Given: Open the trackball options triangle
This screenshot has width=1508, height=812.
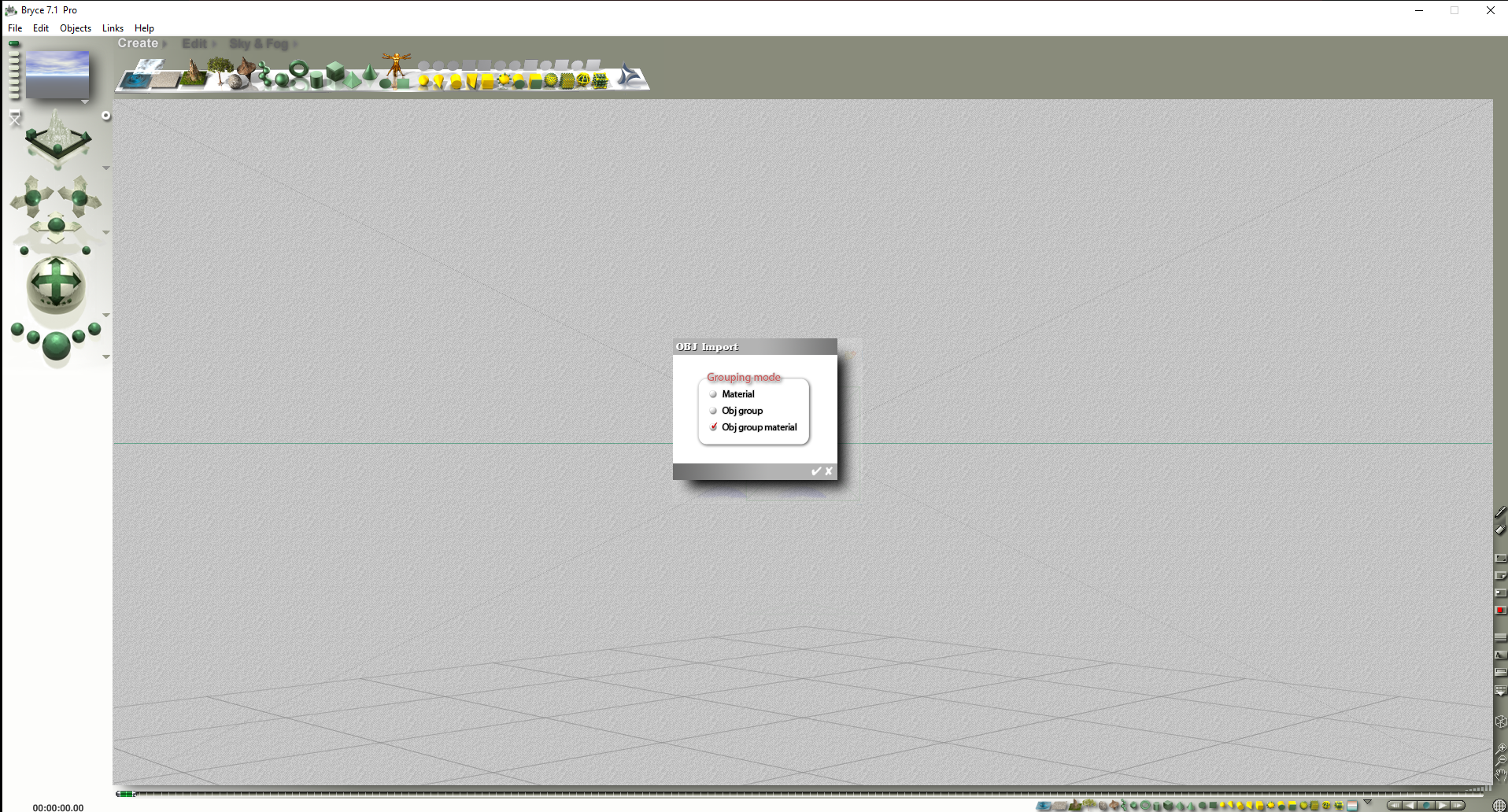Looking at the screenshot, I should click(x=105, y=316).
